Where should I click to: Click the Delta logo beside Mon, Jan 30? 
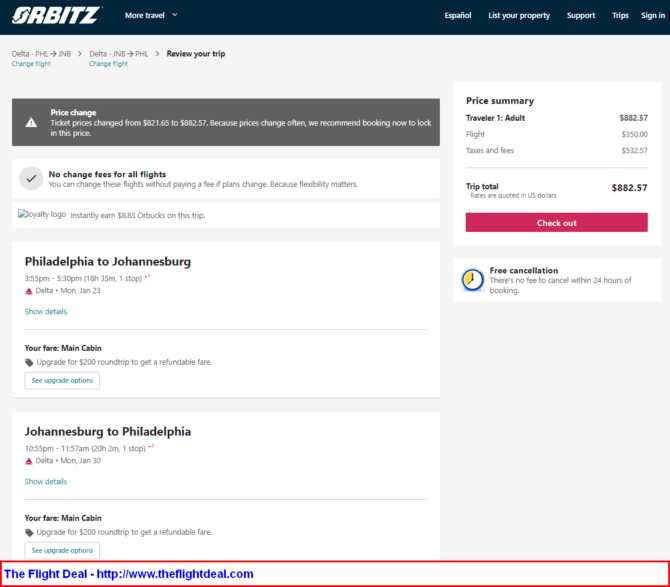[29, 461]
